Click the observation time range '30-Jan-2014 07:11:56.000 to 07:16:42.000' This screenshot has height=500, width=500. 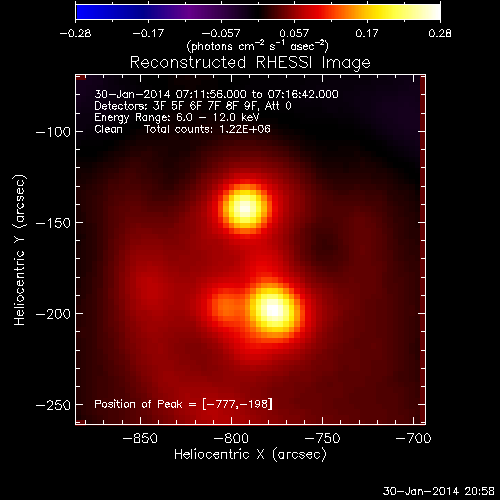(x=216, y=94)
